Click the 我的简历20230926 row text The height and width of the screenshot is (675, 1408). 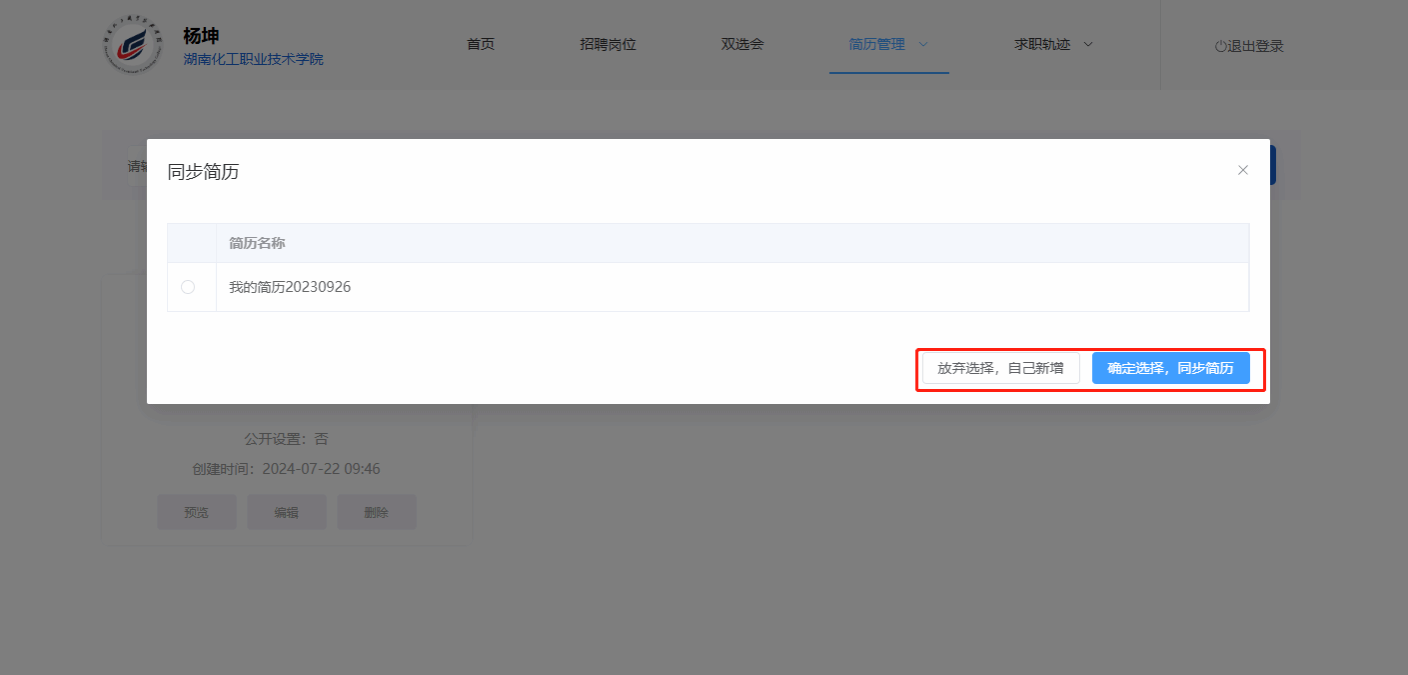[290, 287]
